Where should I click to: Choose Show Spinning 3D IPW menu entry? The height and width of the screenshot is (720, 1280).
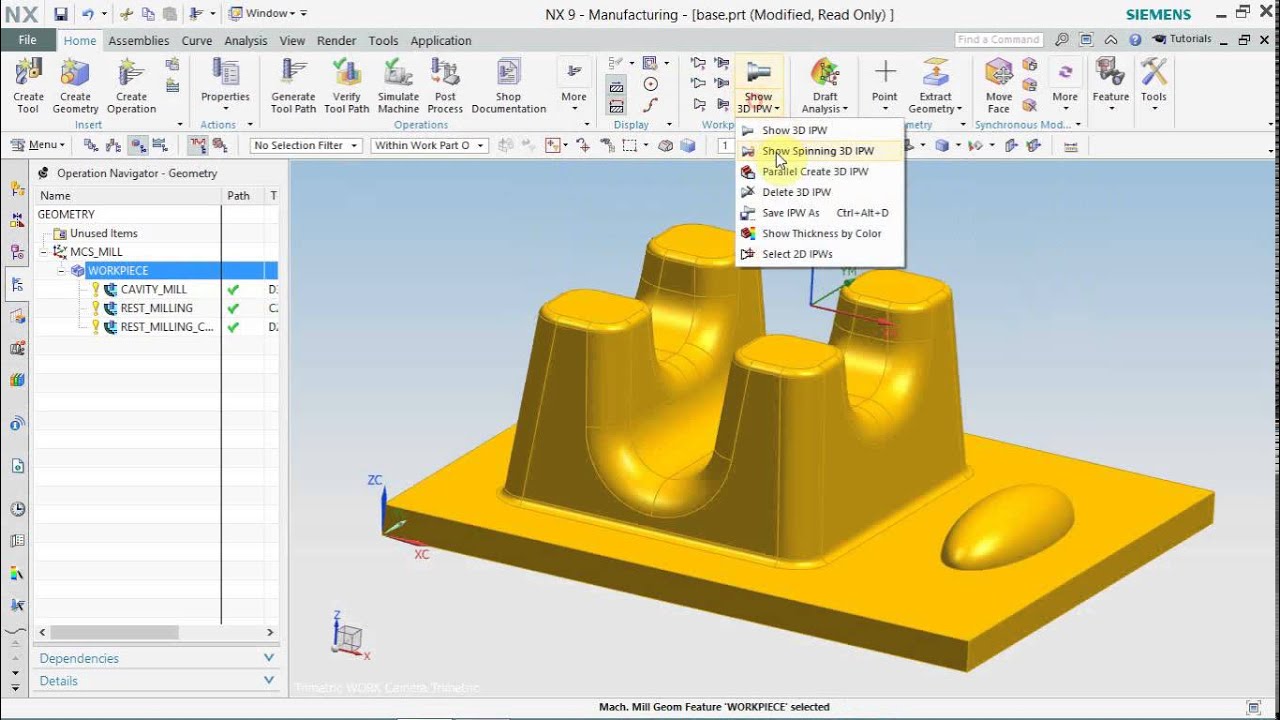click(x=819, y=151)
